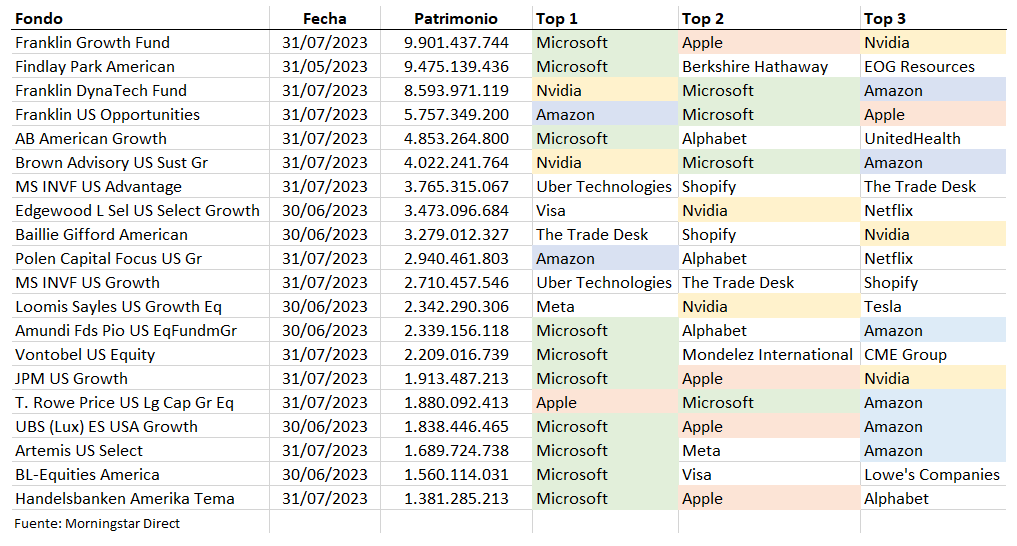Select the green Microsoft cell for BL-Equities America
This screenshot has width=1017, height=546.
pos(572,474)
